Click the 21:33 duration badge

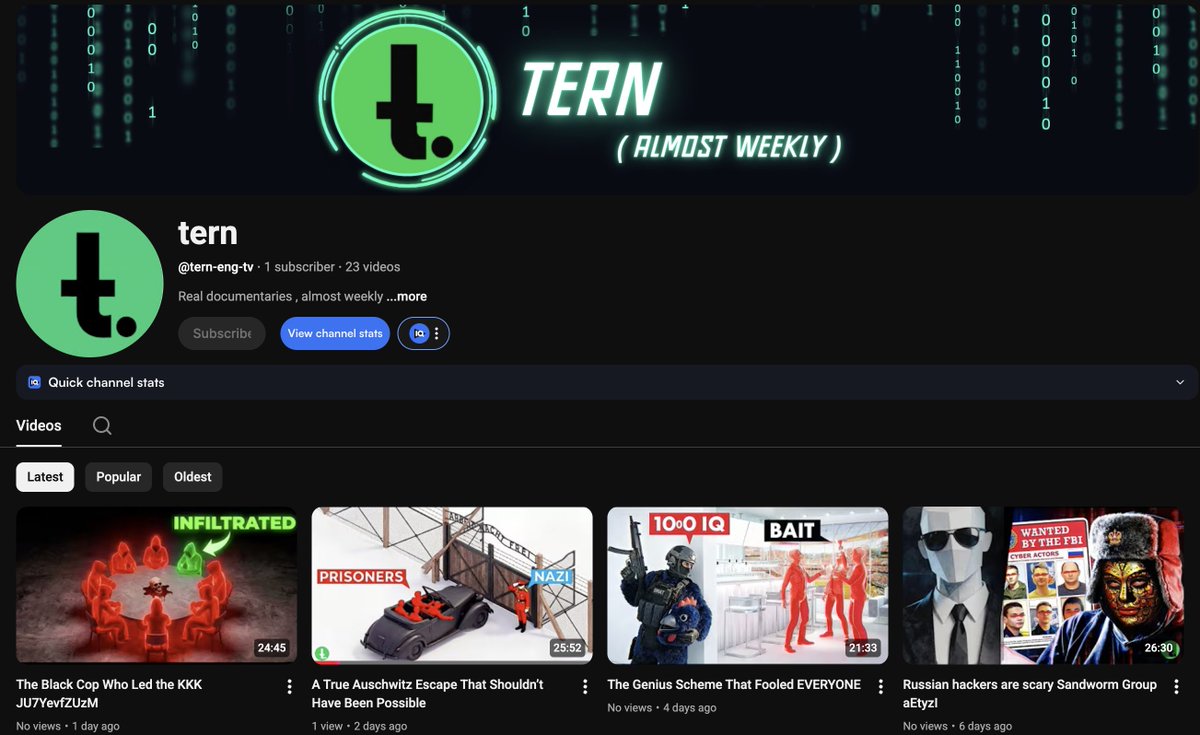[863, 648]
